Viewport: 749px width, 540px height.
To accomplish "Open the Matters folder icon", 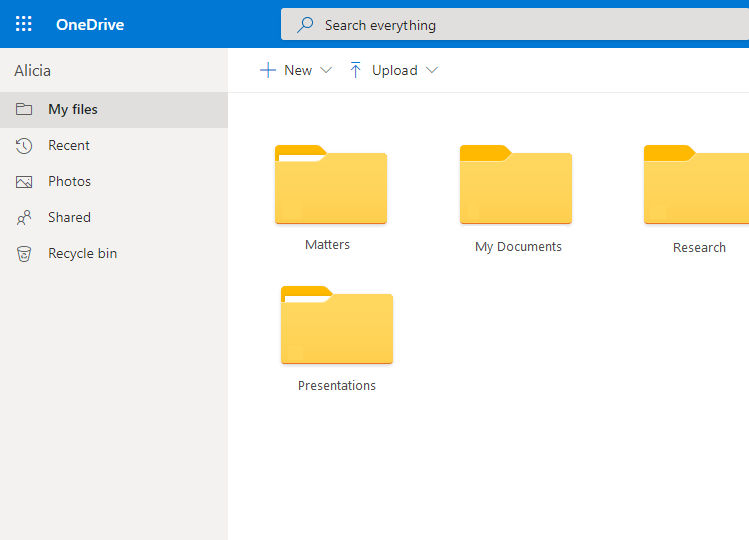I will tap(331, 184).
